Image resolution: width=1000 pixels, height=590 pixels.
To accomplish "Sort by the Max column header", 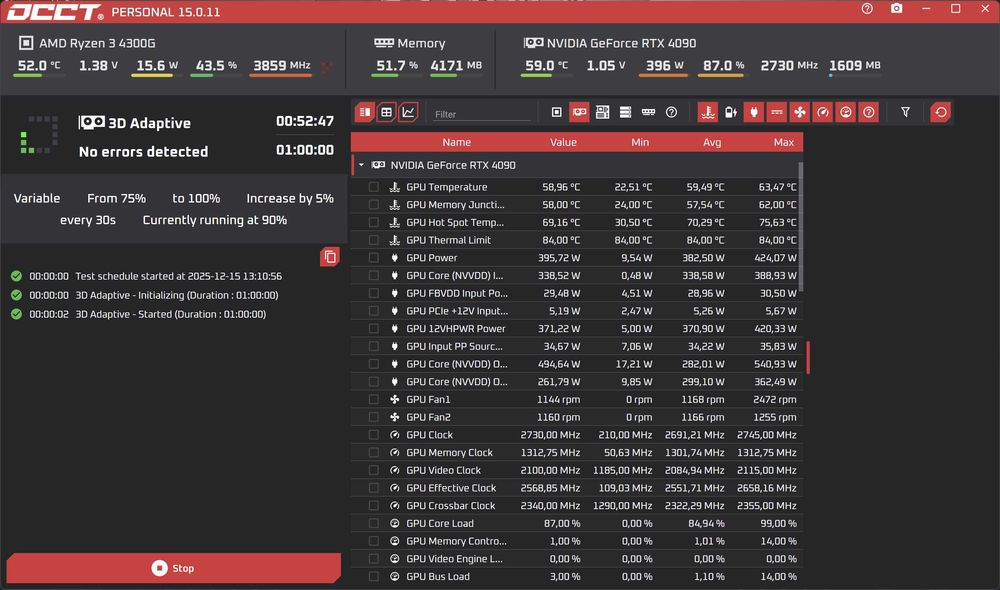I will click(x=783, y=142).
